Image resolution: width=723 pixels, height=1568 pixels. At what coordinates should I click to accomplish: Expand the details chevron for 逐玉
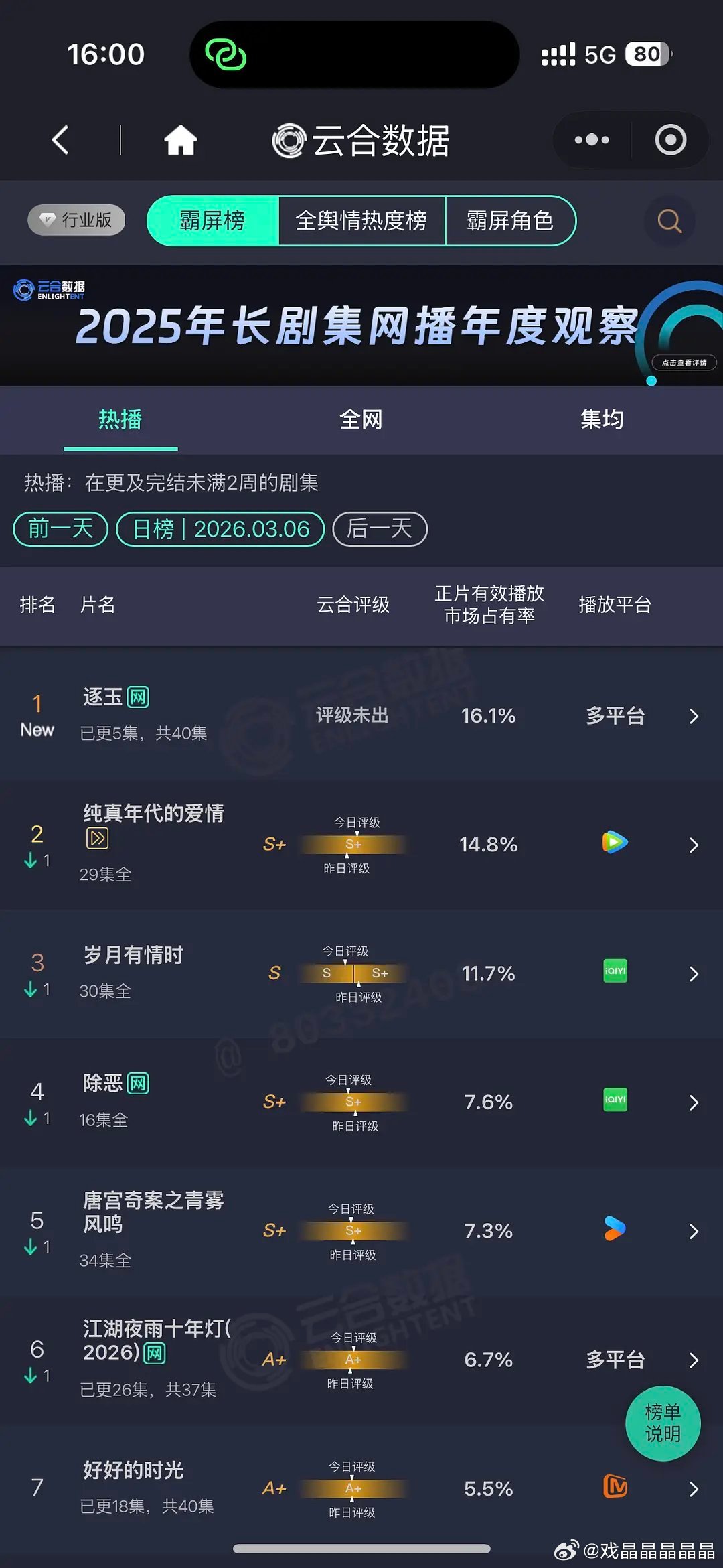(694, 716)
